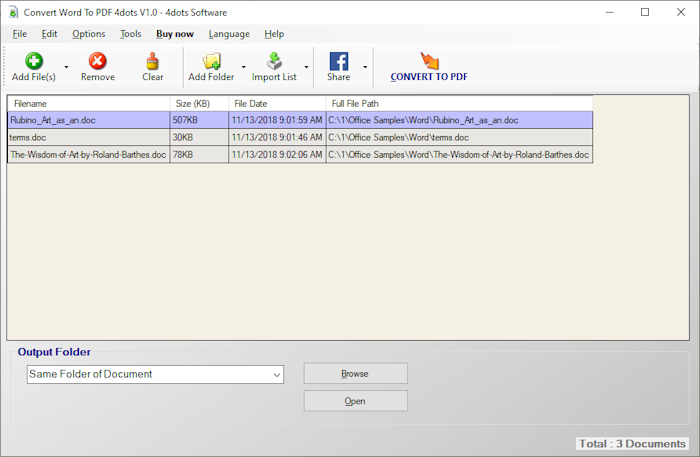Image resolution: width=700 pixels, height=457 pixels.
Task: Sort by the File Date column header
Action: (x=277, y=104)
